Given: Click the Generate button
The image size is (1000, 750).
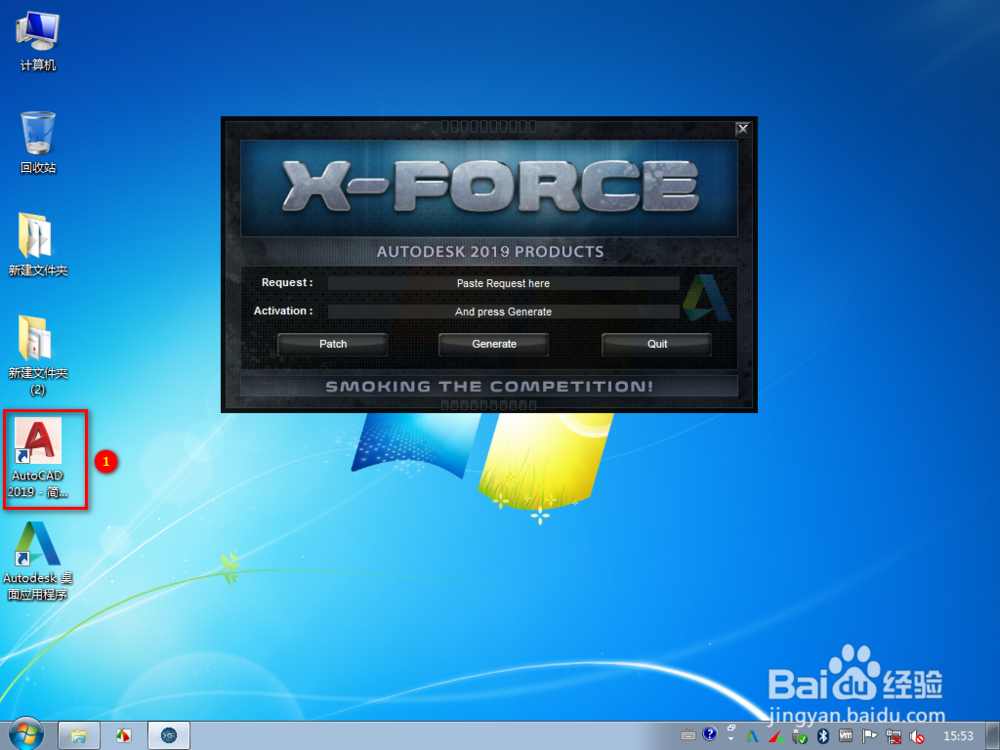Looking at the screenshot, I should 494,344.
